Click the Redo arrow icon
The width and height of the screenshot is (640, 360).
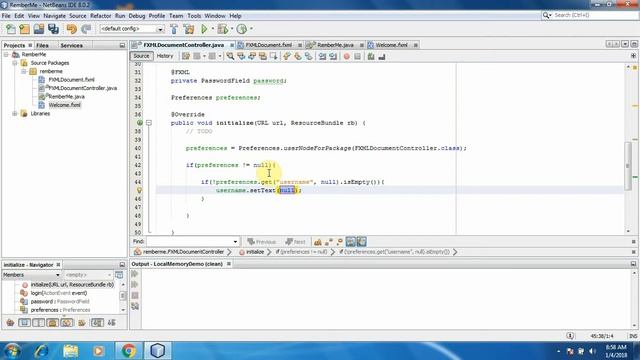[86, 29]
